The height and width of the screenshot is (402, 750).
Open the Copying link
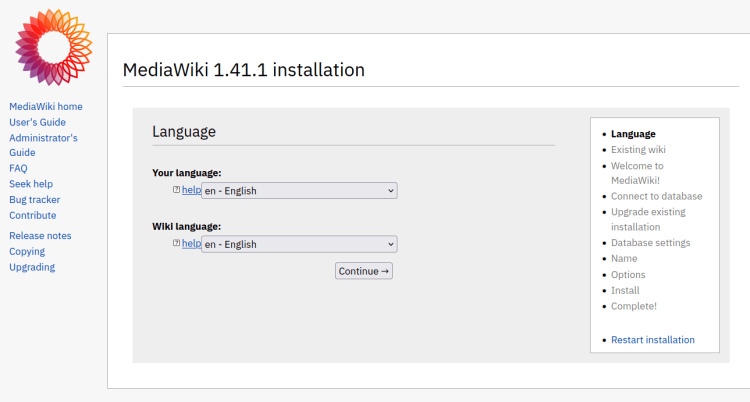pyautogui.click(x=27, y=252)
